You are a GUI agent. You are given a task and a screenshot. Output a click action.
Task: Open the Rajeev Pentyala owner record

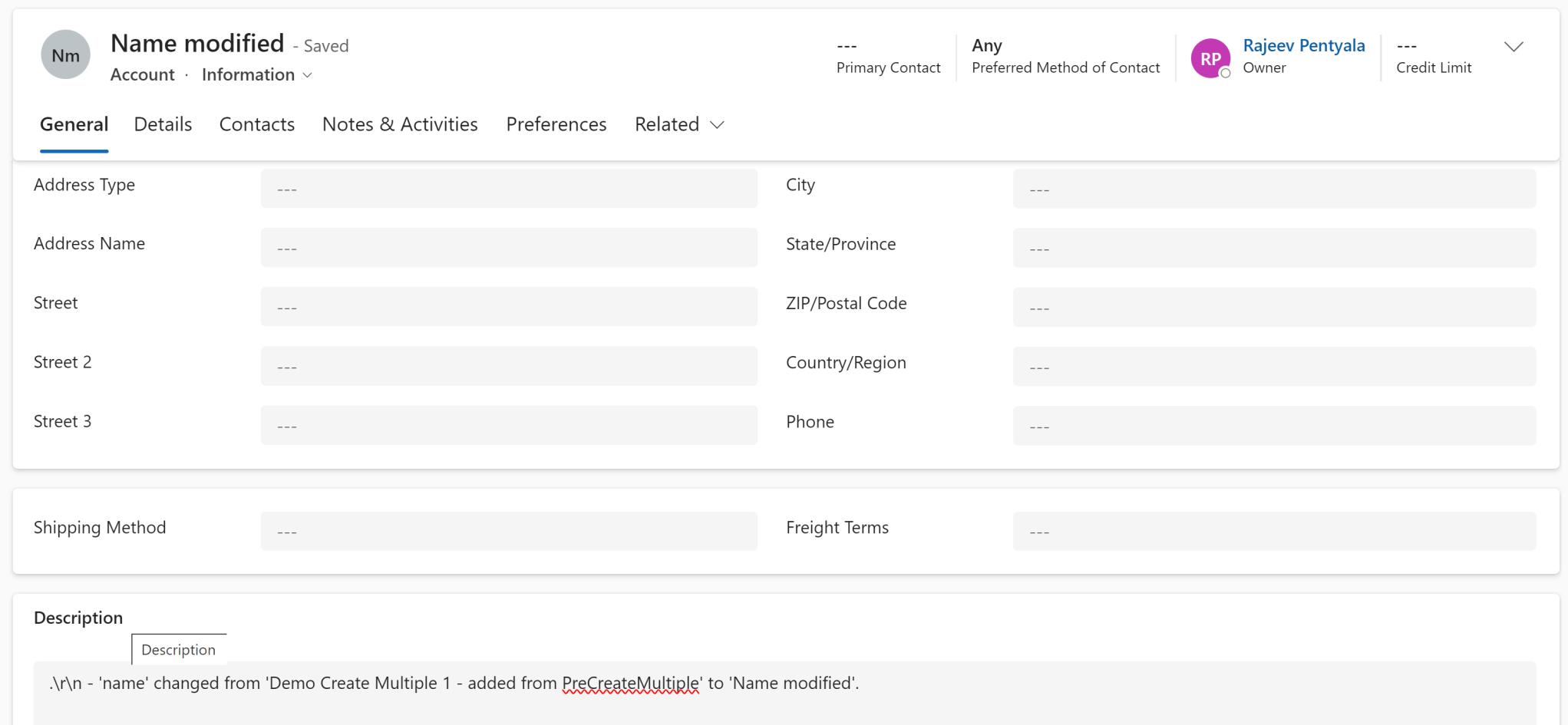tap(1304, 45)
